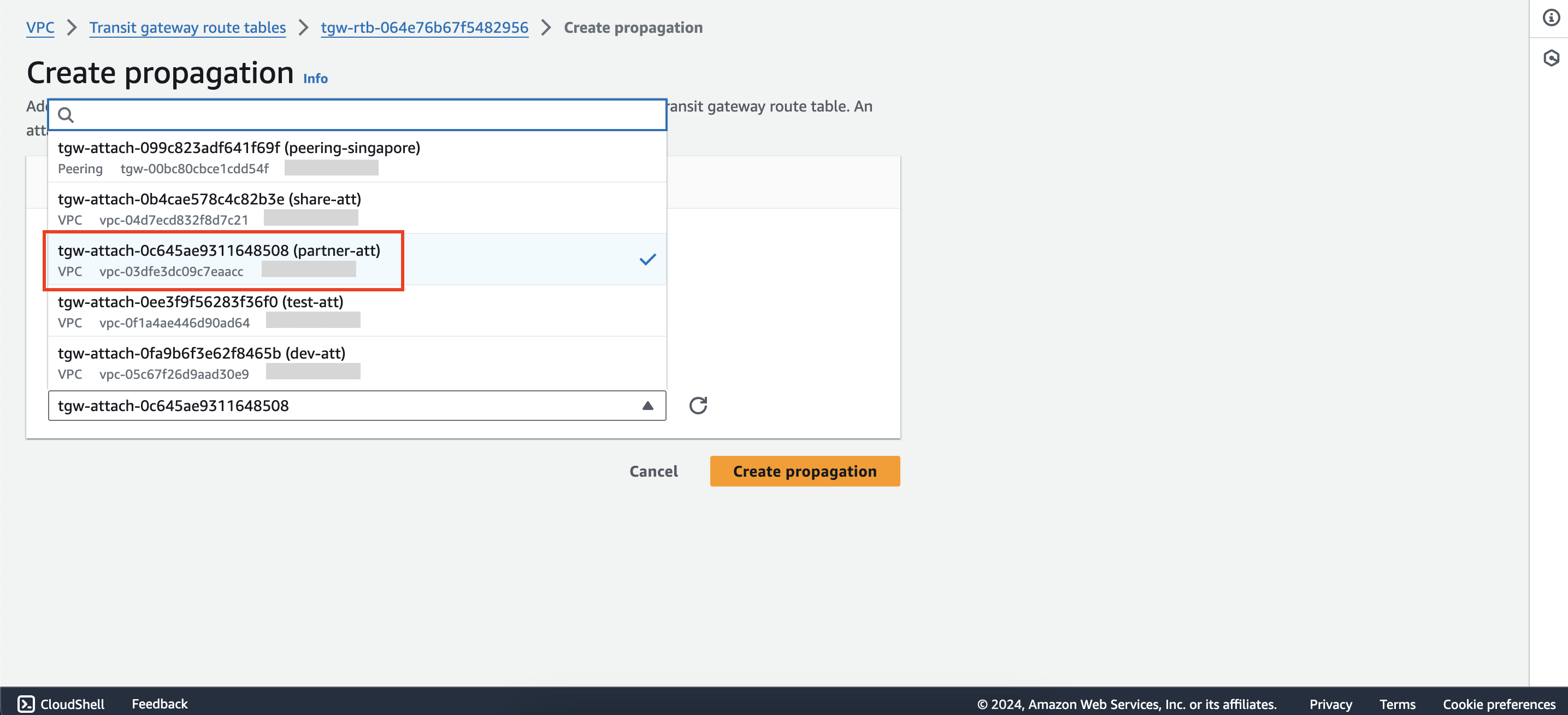Pick the dev-att attachment option
This screenshot has width=1568, height=715.
(x=357, y=362)
